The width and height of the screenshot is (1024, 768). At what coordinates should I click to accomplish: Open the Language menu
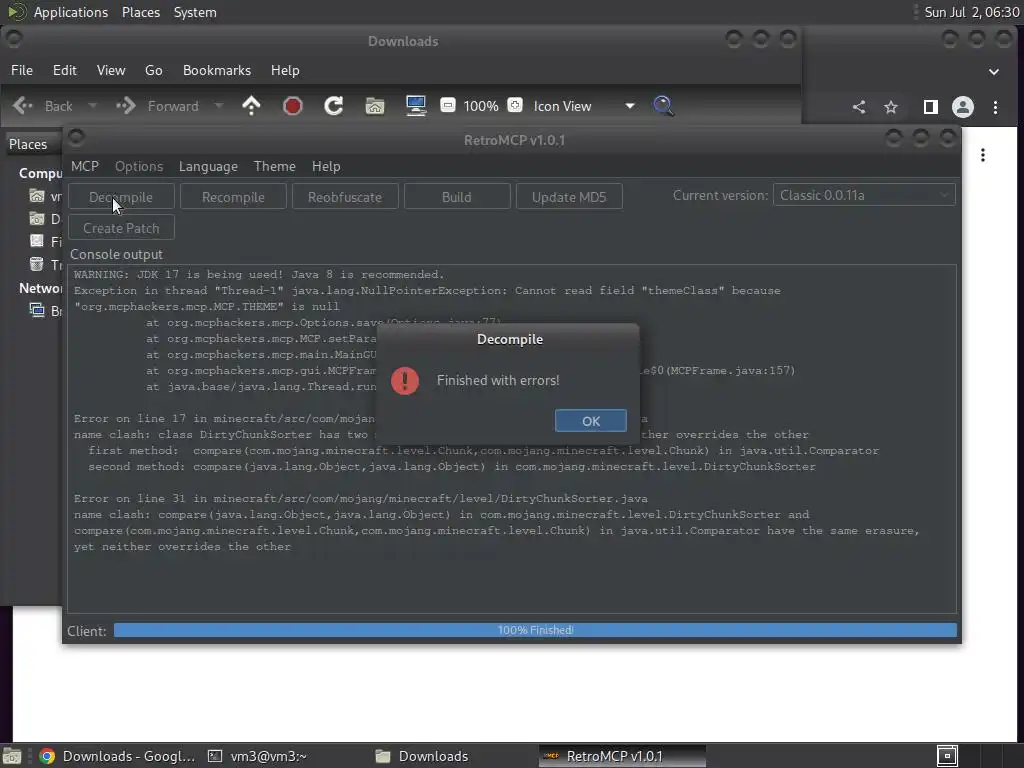(208, 166)
